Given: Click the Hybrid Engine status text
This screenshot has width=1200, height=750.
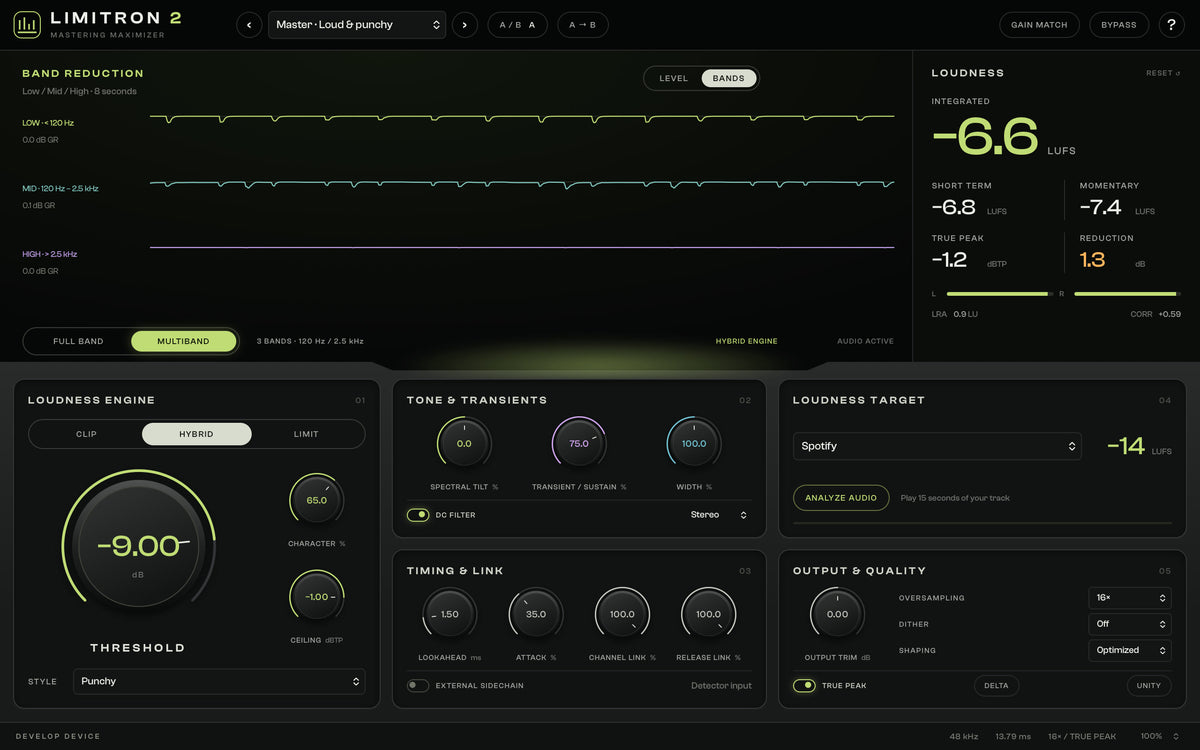Looking at the screenshot, I should [746, 341].
